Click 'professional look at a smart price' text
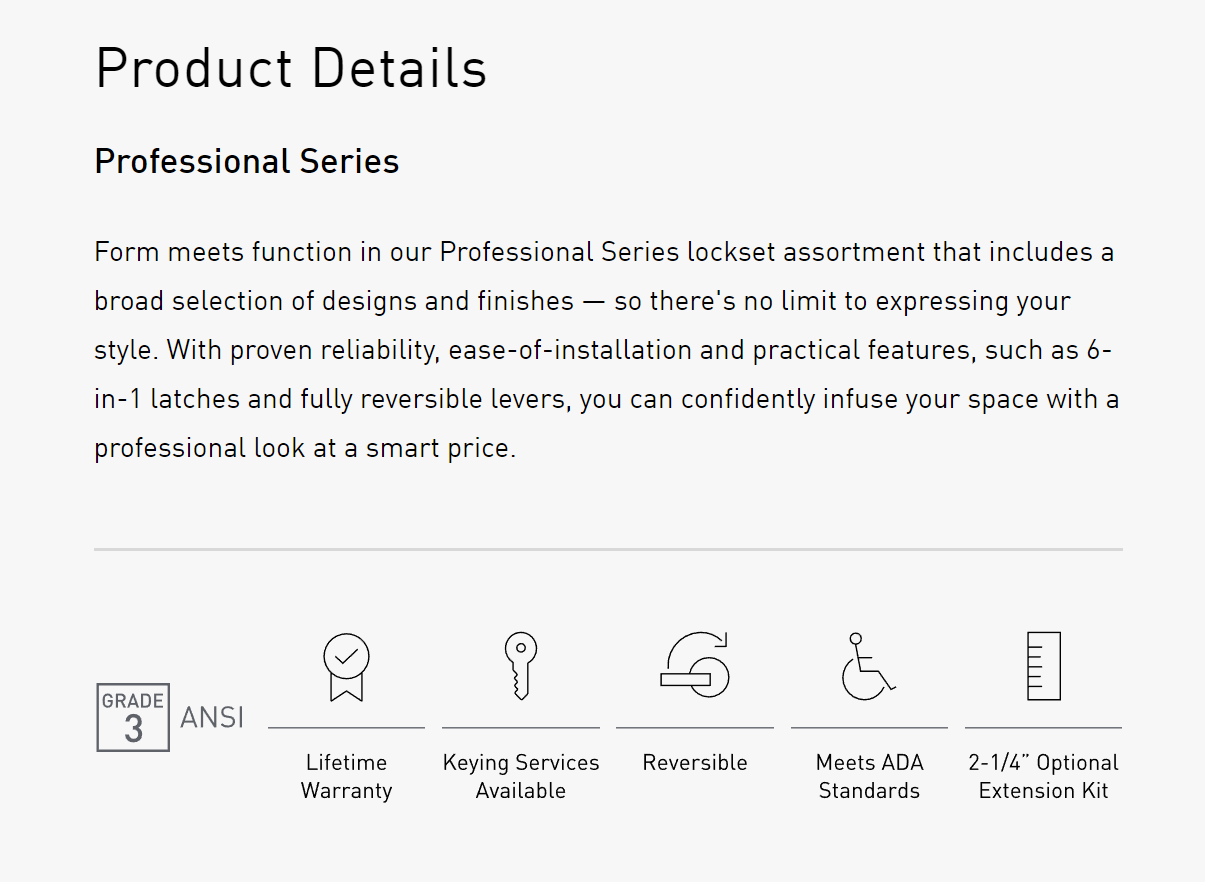1205x882 pixels. coord(305,448)
